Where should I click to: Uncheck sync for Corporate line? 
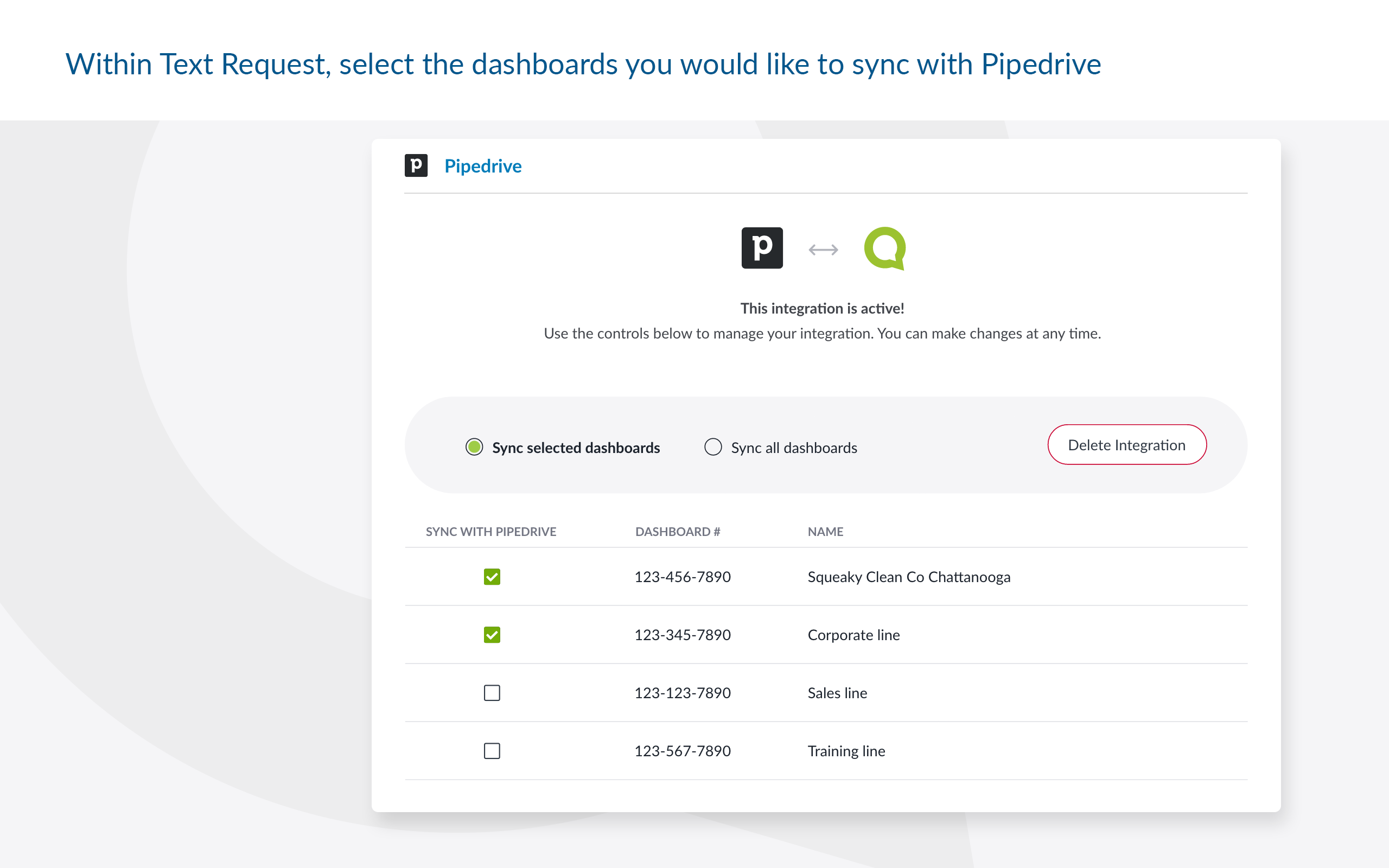[x=492, y=634]
